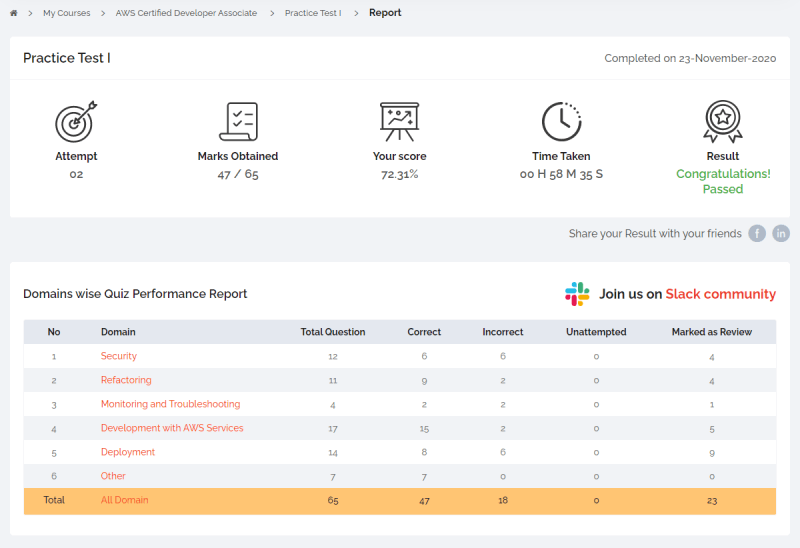
Task: Open the Deployment domain link
Action: point(128,452)
